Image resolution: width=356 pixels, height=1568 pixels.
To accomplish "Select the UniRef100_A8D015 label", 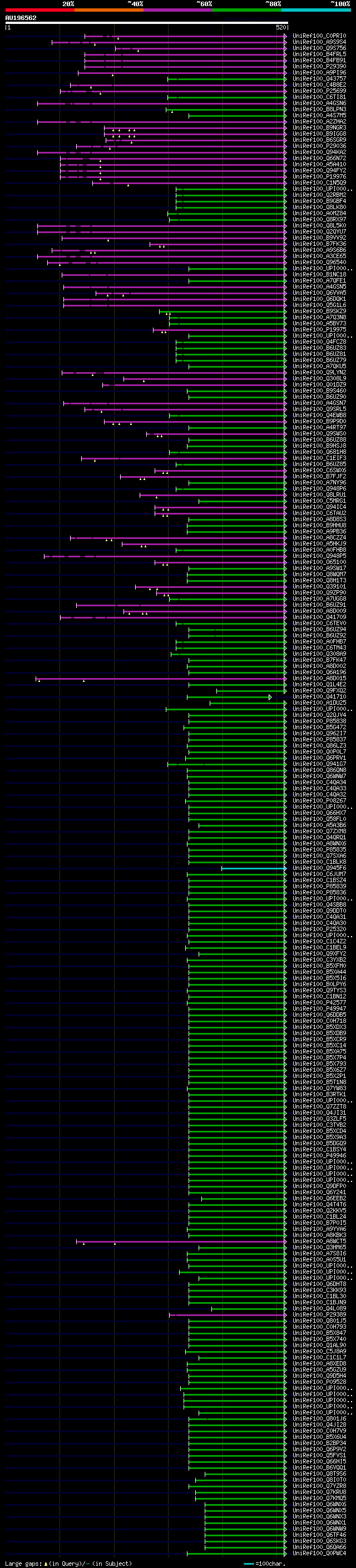I will point(319,678).
